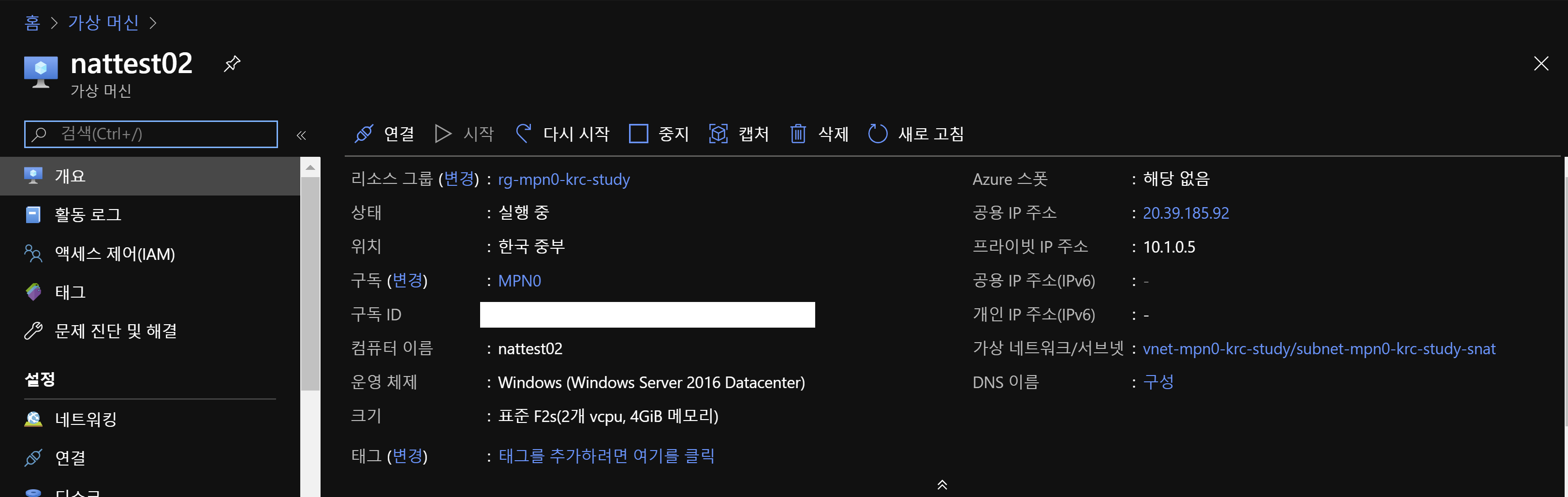Viewport: 1568px width, 497px height.
Task: Open 액세스 제어(IAM) menu item
Action: pyautogui.click(x=150, y=254)
